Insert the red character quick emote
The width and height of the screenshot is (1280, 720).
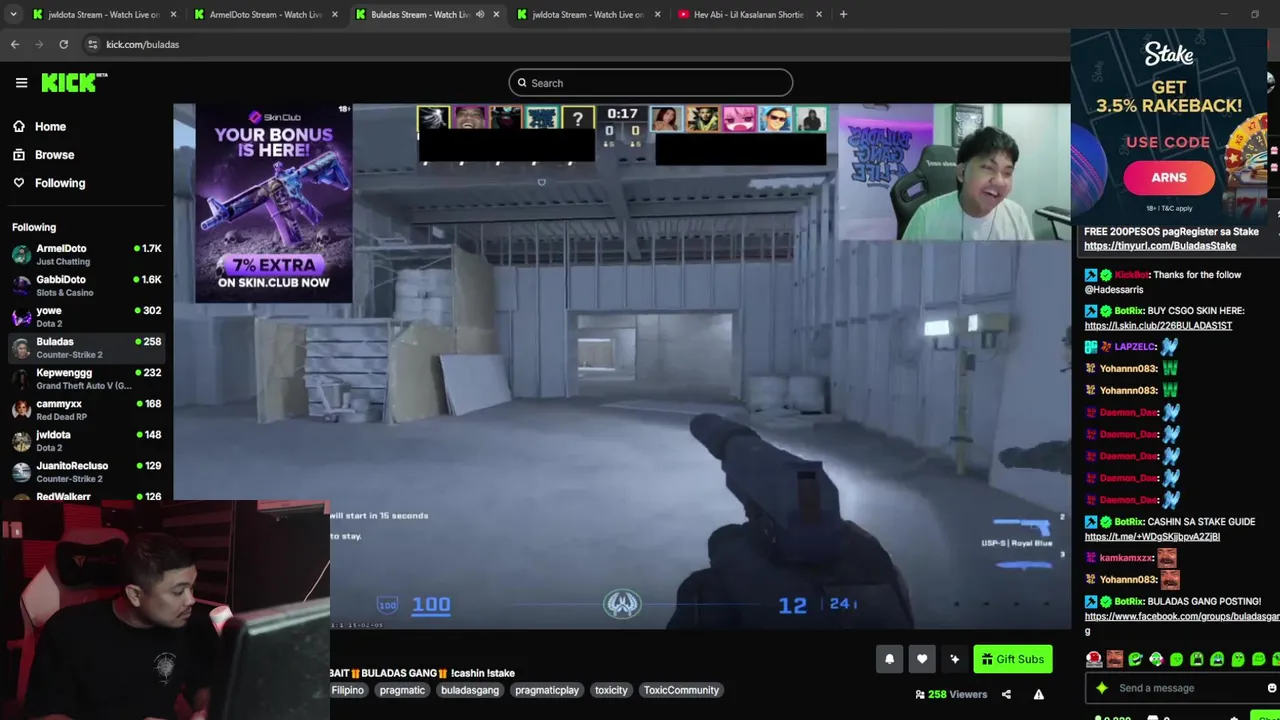(1094, 659)
